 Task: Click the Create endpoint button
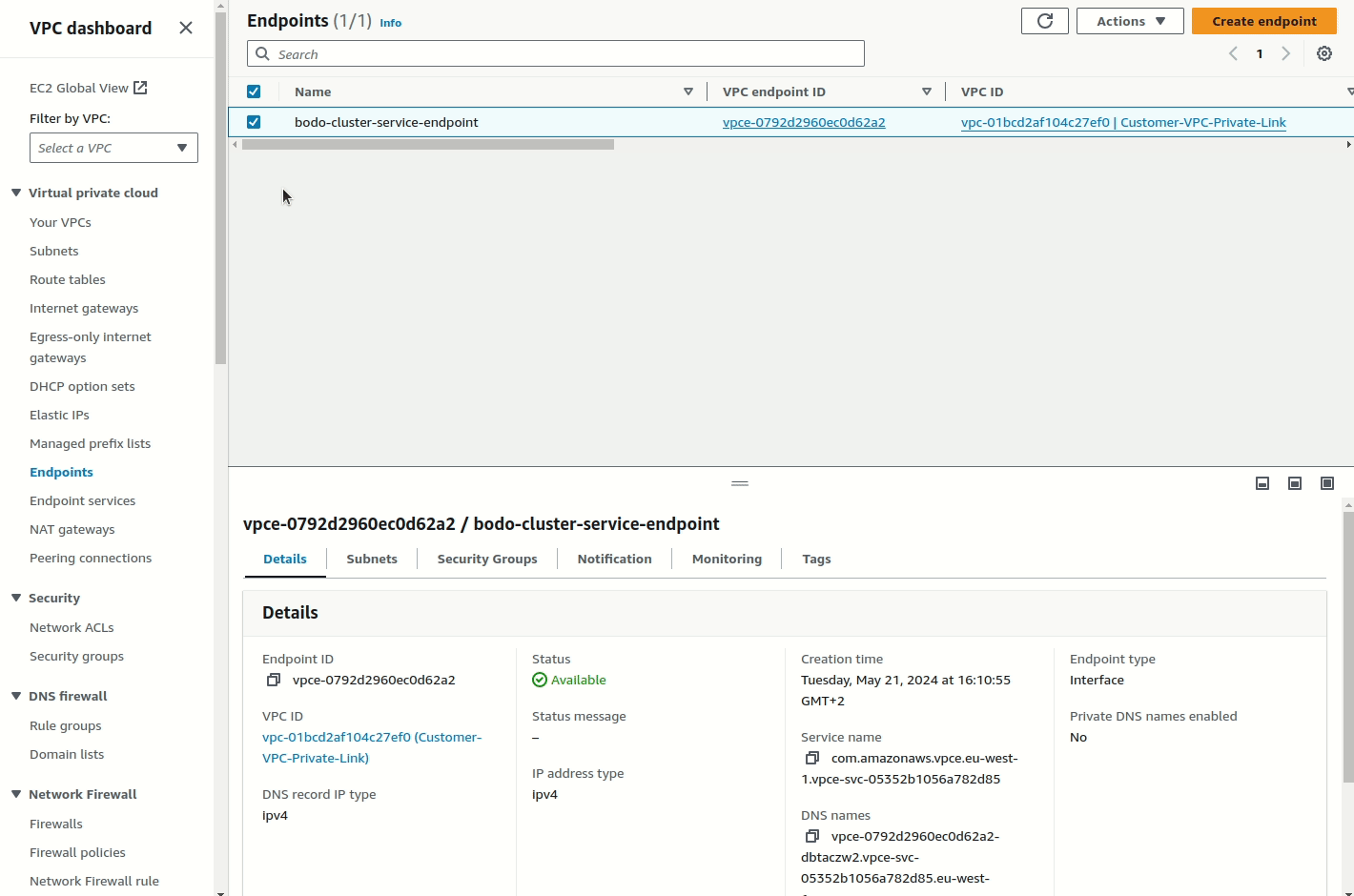point(1264,20)
